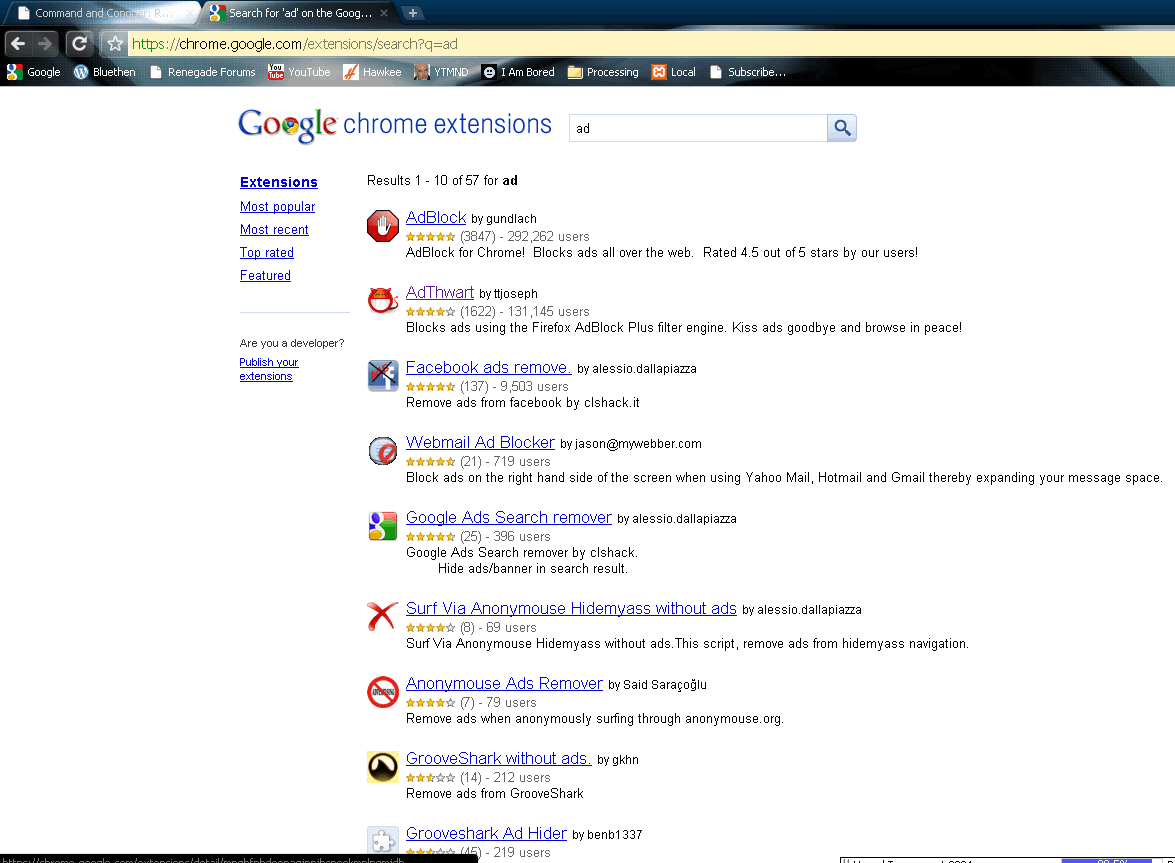Select Most popular in the sidebar

(277, 207)
